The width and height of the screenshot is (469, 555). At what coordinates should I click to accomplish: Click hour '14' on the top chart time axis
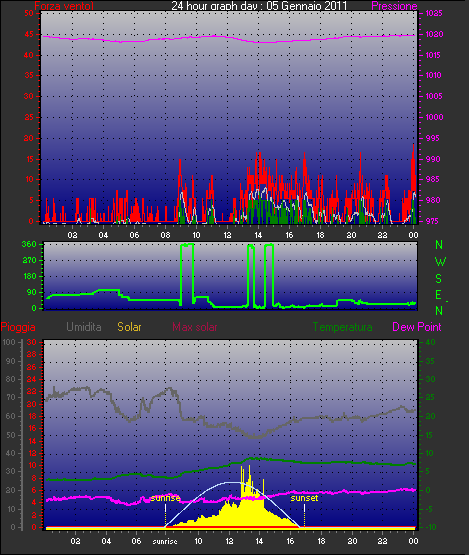258,235
